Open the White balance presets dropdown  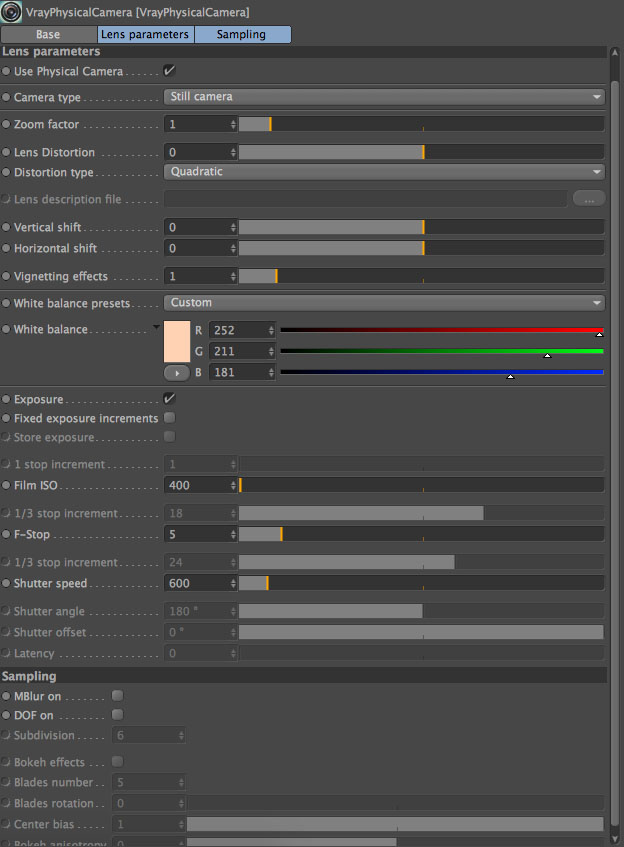pyautogui.click(x=384, y=303)
